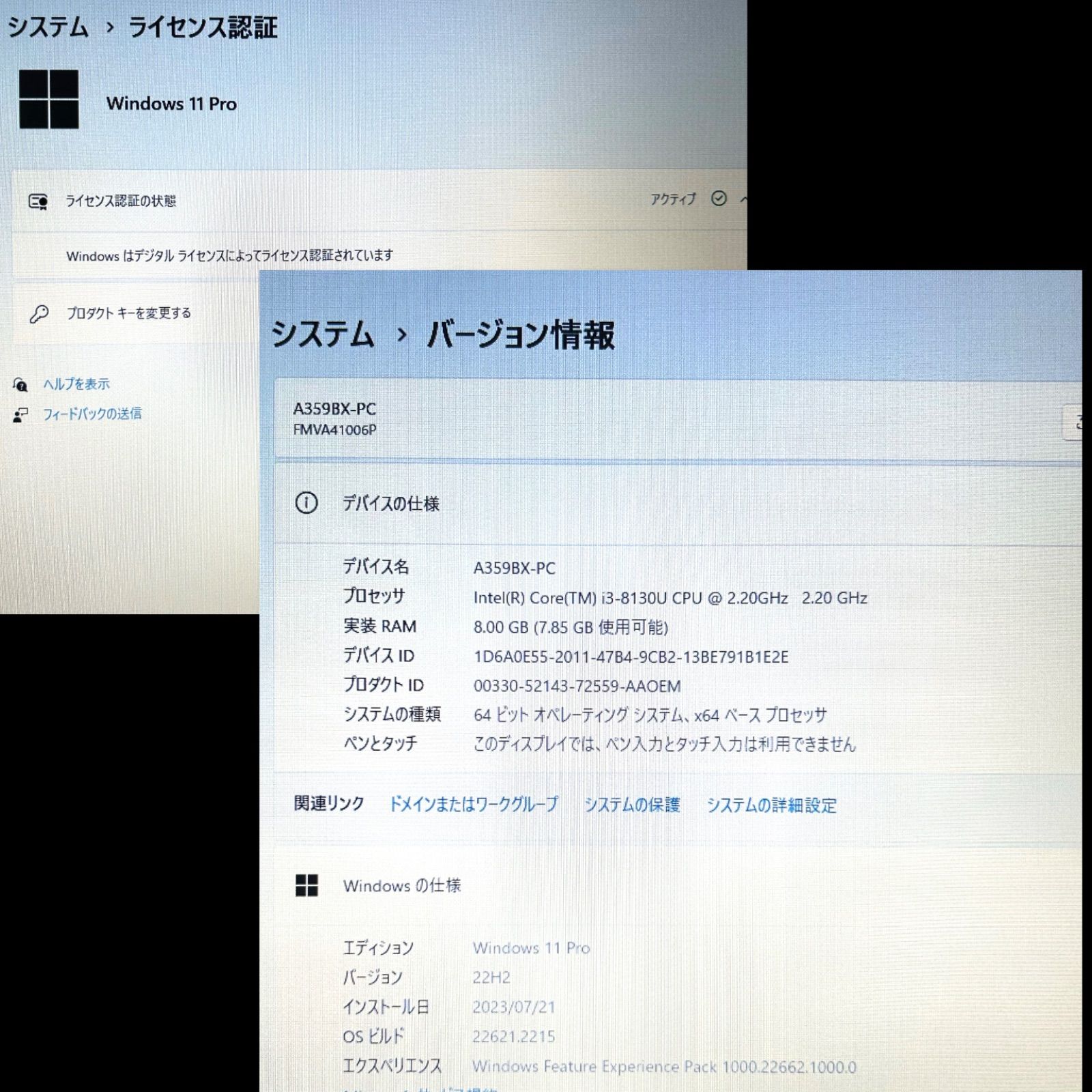
Task: Click the アクティブ status text
Action: tap(673, 199)
